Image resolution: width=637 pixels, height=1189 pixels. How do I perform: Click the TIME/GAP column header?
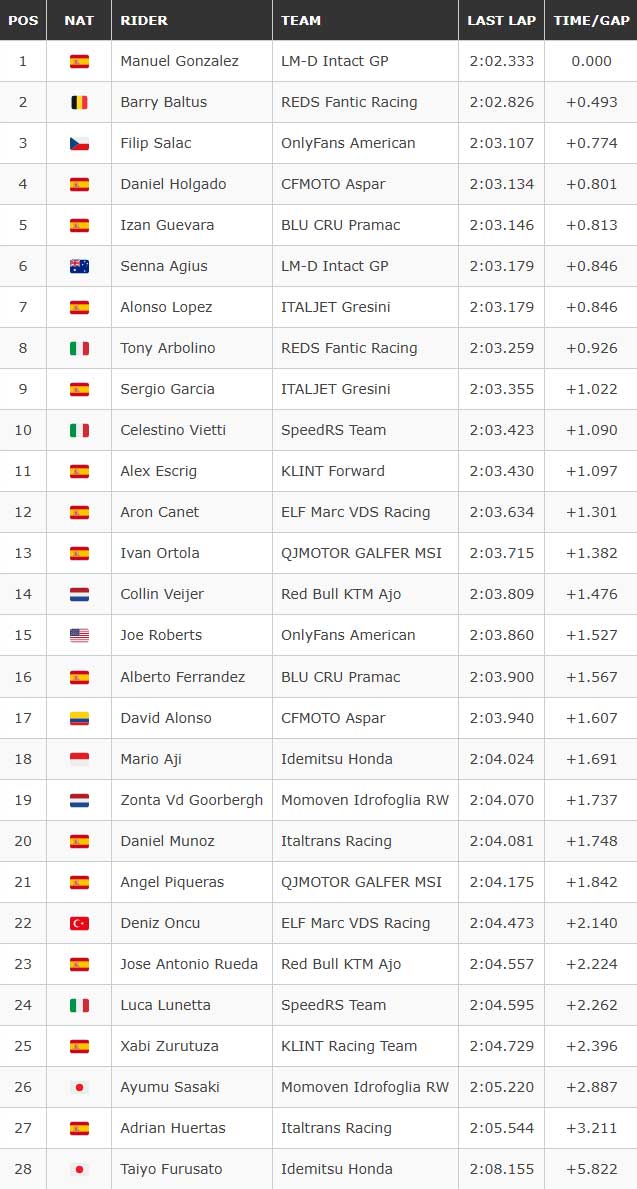592,20
